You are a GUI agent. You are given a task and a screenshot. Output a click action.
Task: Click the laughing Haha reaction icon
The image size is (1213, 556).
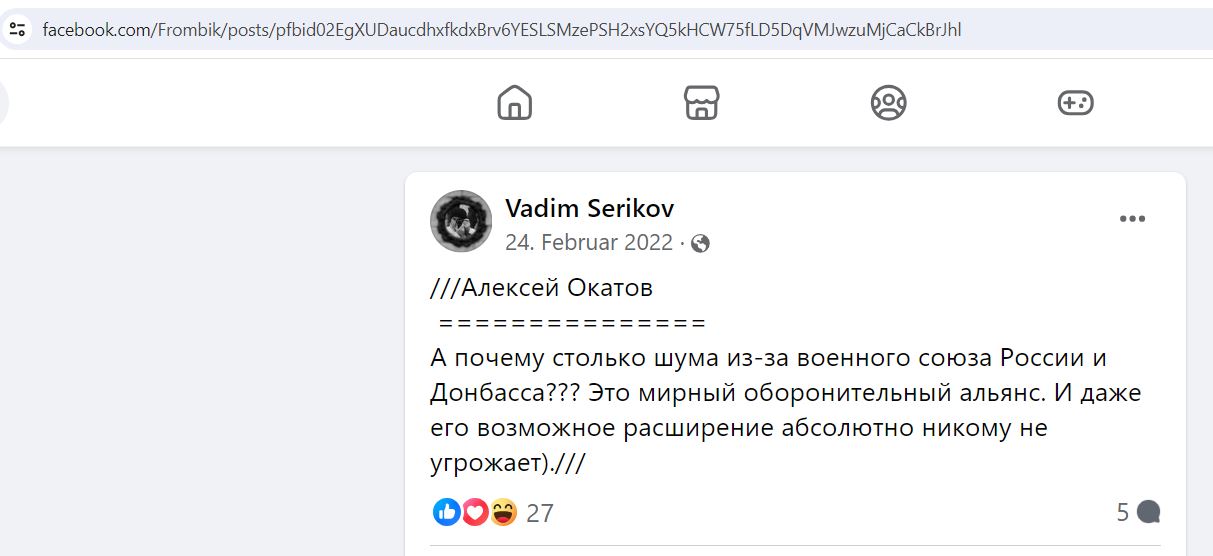tap(503, 512)
